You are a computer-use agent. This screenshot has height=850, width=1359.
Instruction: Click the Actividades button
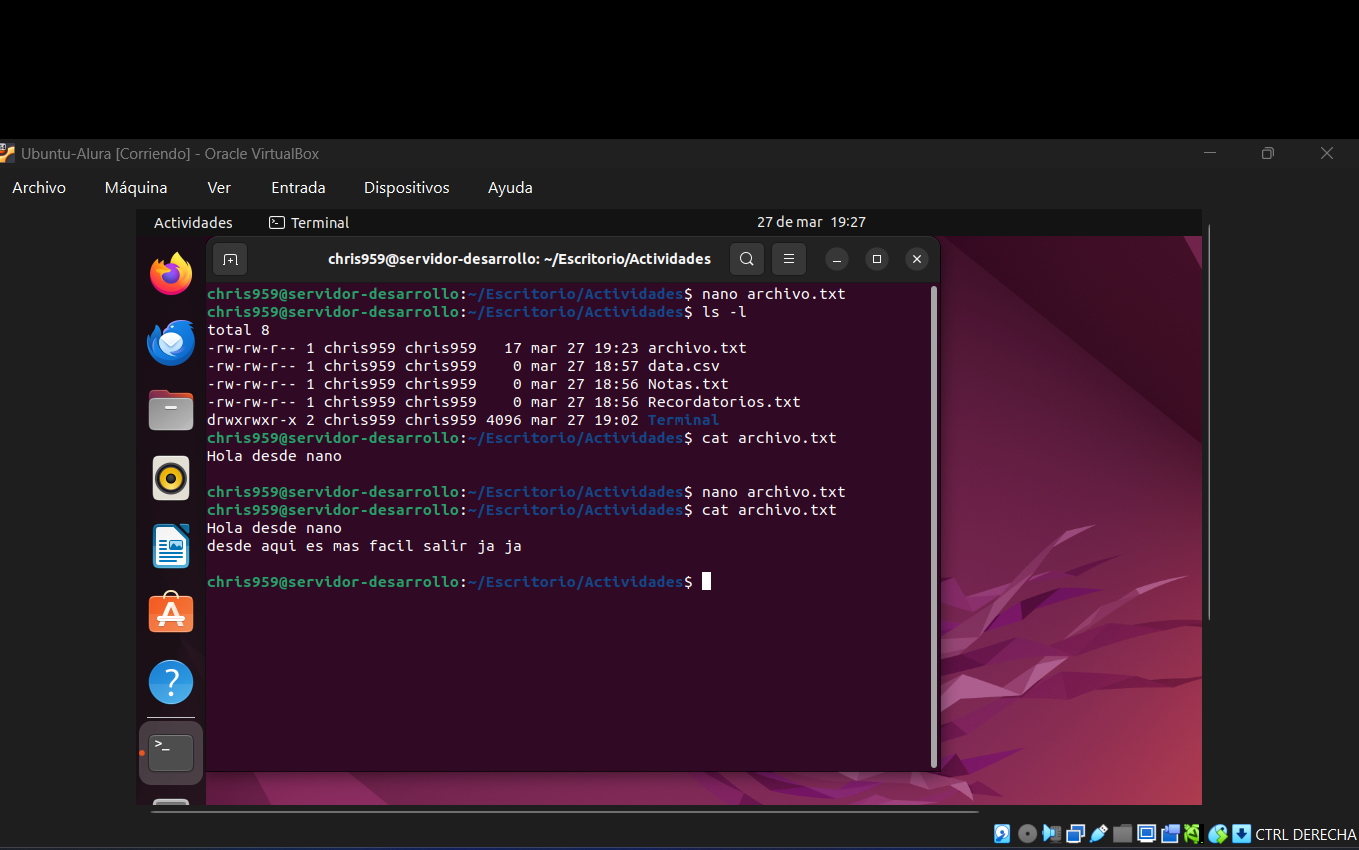point(192,222)
